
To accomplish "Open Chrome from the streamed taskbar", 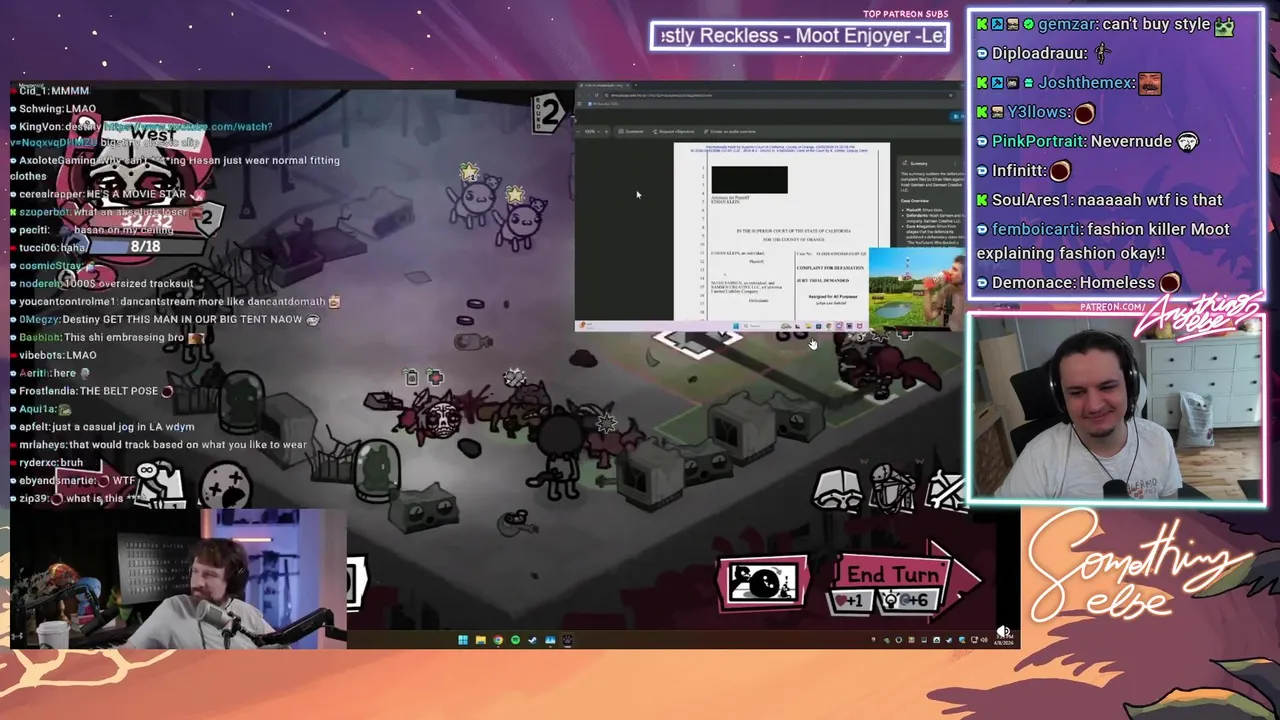I will tap(498, 640).
